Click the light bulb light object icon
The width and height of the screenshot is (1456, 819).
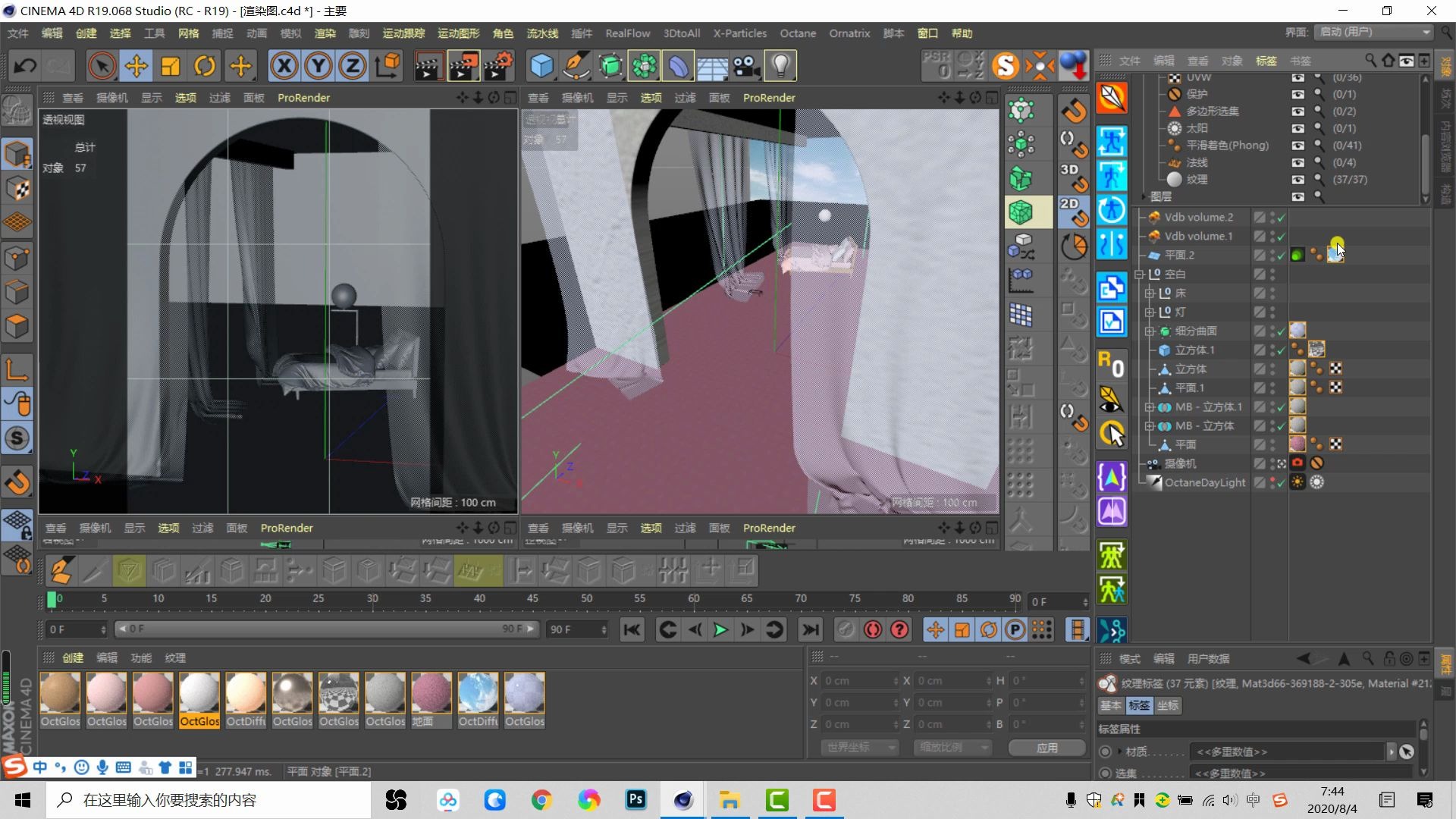tap(781, 66)
